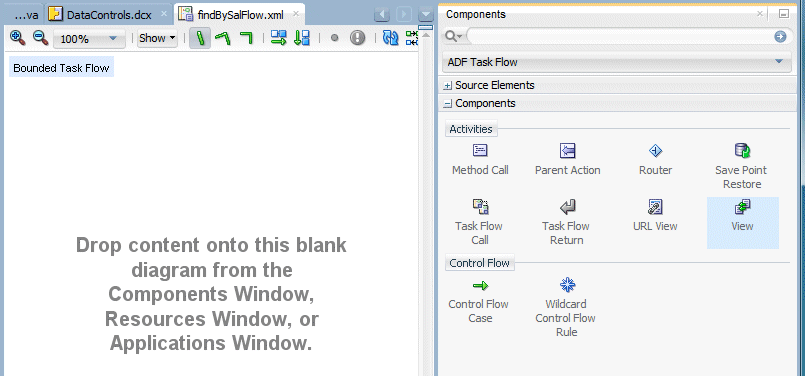Select the Wildcard Control Flow Rule component
The width and height of the screenshot is (805, 376).
[x=566, y=308]
